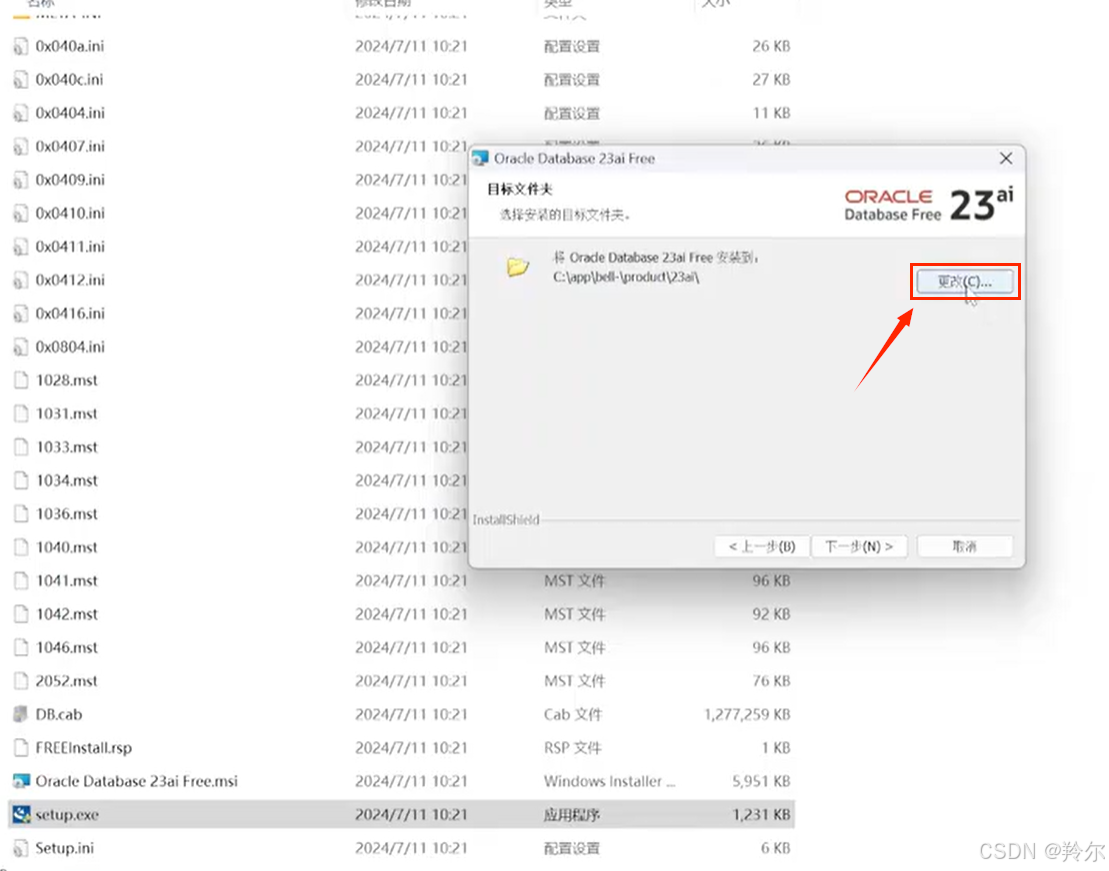Select the 0x0804.ini file icon
This screenshot has width=1109, height=871.
21,347
